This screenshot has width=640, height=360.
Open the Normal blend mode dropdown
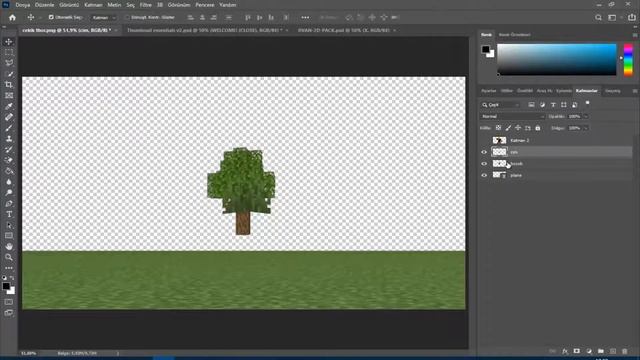pyautogui.click(x=512, y=116)
